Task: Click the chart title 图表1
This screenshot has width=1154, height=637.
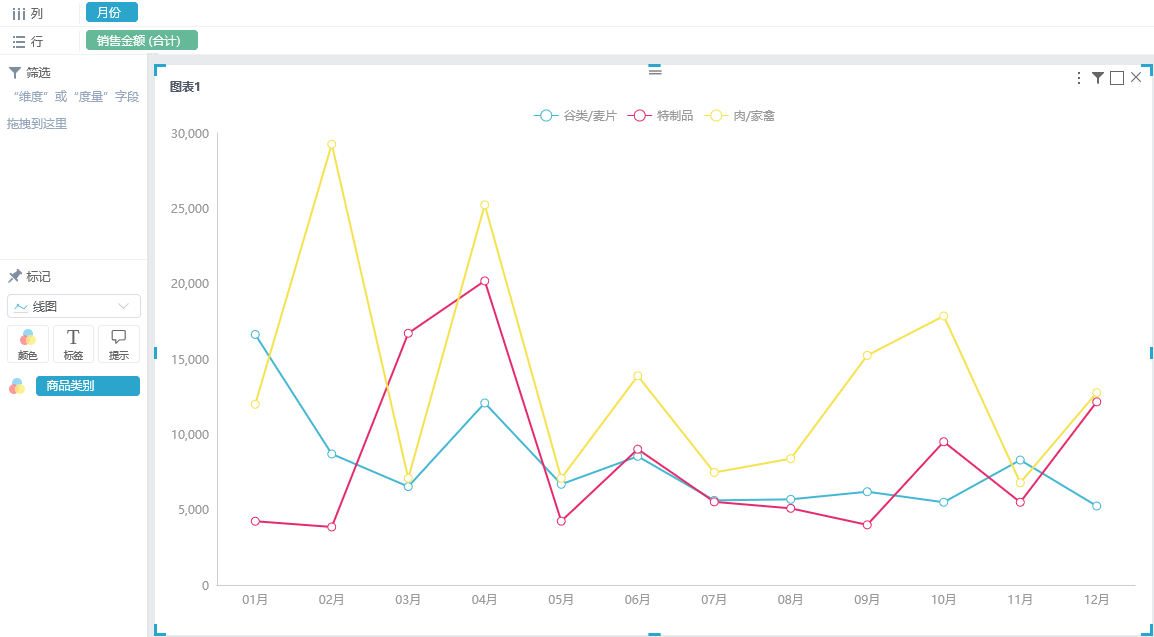Action: click(185, 87)
